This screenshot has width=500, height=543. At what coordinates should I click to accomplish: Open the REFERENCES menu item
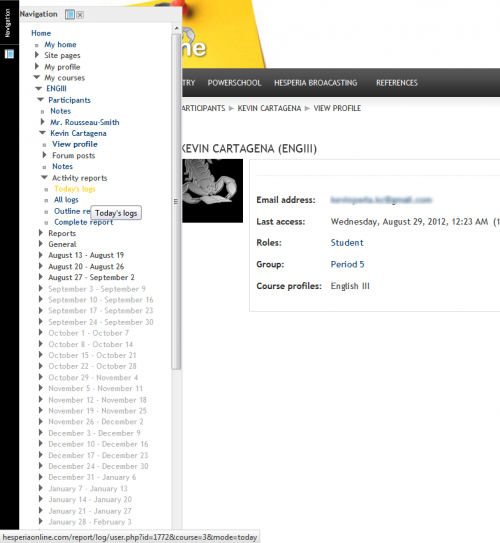coord(397,83)
